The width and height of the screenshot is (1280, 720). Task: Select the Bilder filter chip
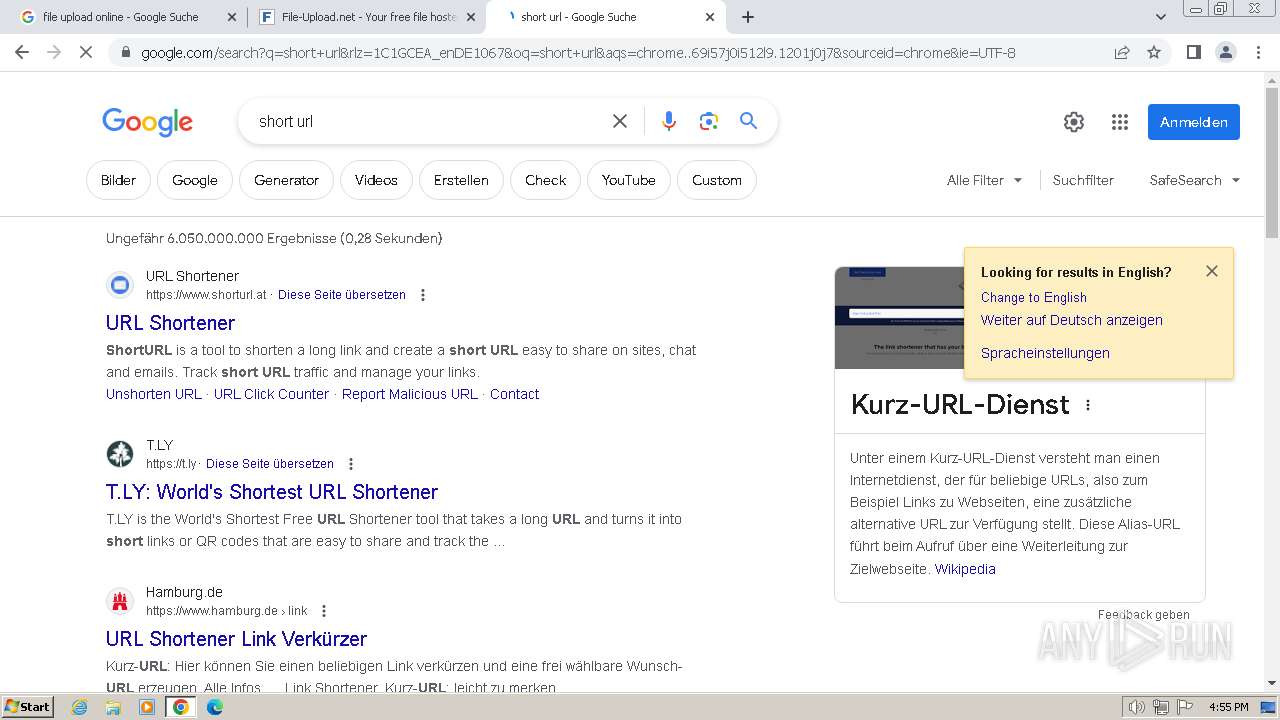click(118, 180)
